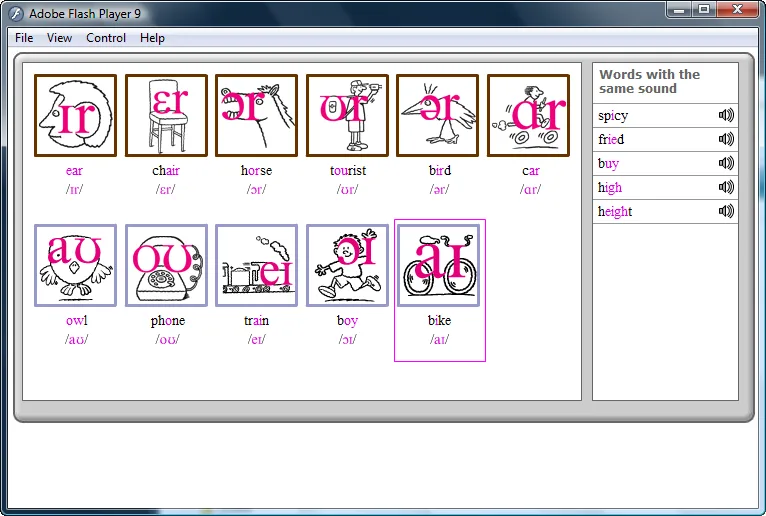The image size is (766, 516).
Task: Click the word 'high' in the list
Action: pos(610,188)
